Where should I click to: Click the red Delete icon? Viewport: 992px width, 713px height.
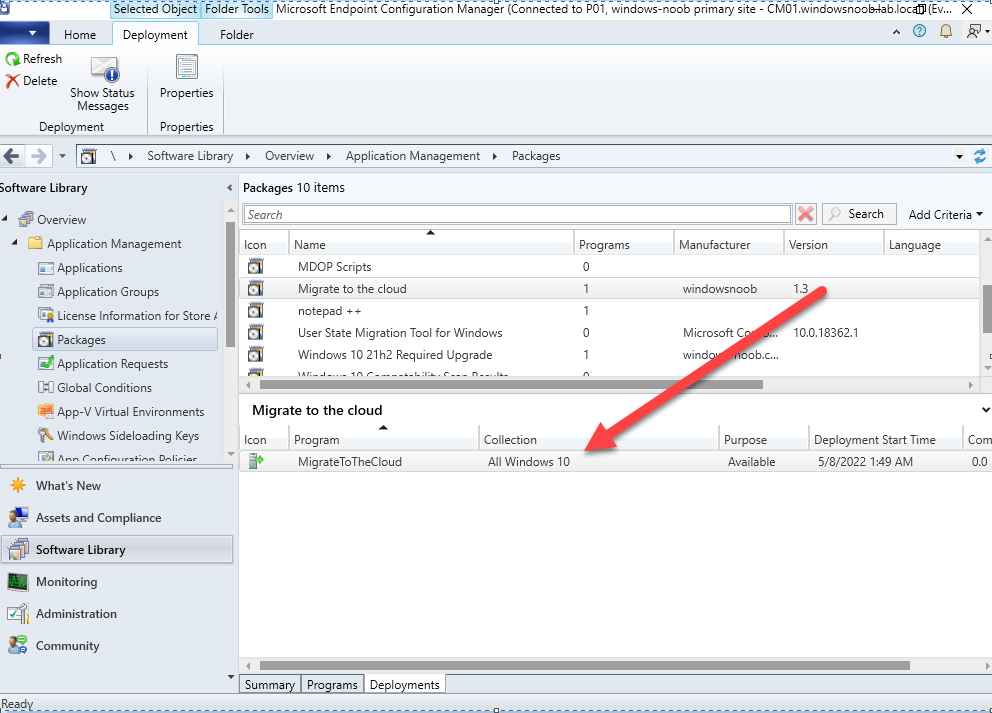click(x=13, y=81)
